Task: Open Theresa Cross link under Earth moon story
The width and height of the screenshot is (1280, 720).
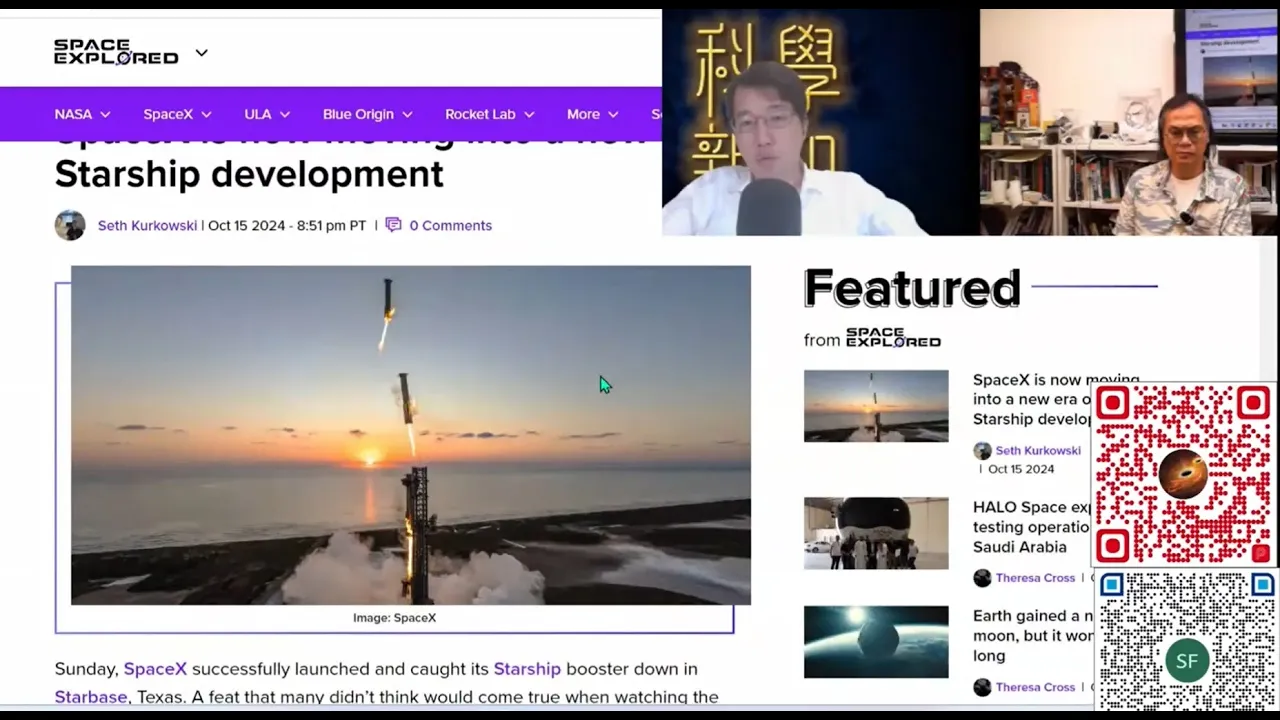Action: coord(1035,687)
